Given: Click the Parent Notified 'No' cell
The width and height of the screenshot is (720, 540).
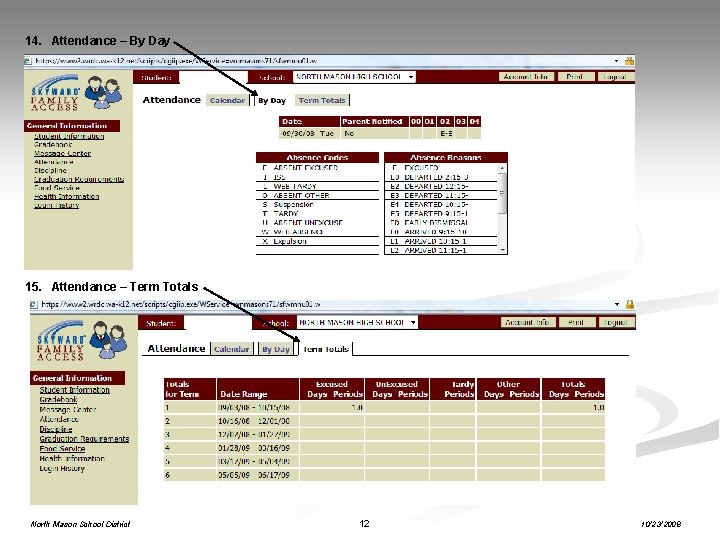Looking at the screenshot, I should [375, 134].
